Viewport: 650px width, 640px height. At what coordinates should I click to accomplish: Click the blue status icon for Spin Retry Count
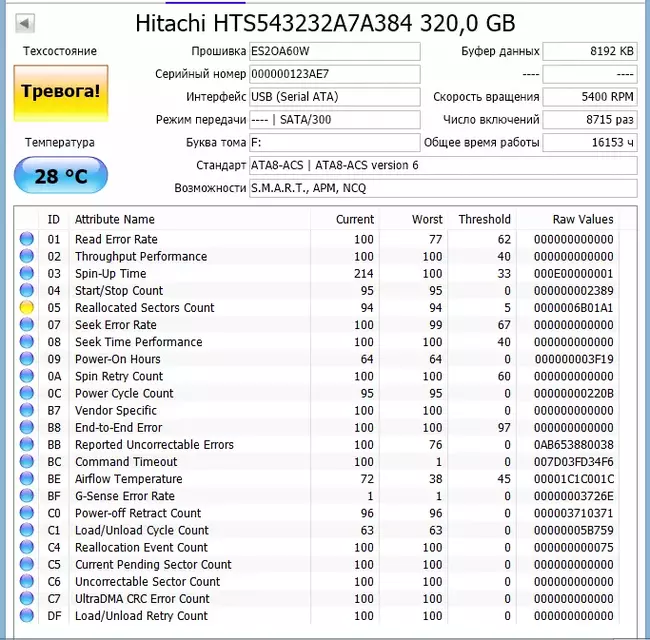[27, 376]
